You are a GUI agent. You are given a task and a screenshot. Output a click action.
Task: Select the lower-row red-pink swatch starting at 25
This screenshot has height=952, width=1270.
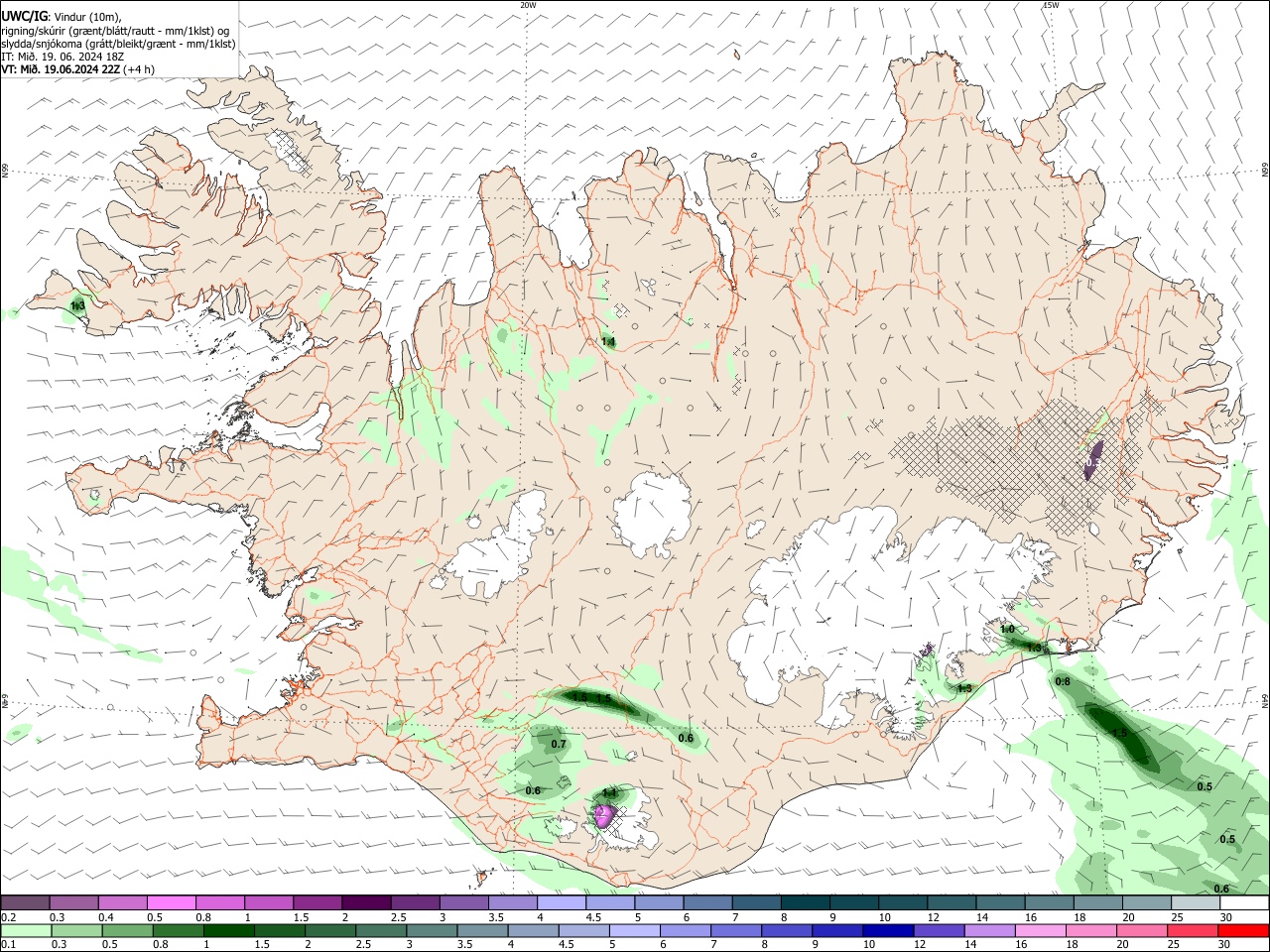(1194, 930)
